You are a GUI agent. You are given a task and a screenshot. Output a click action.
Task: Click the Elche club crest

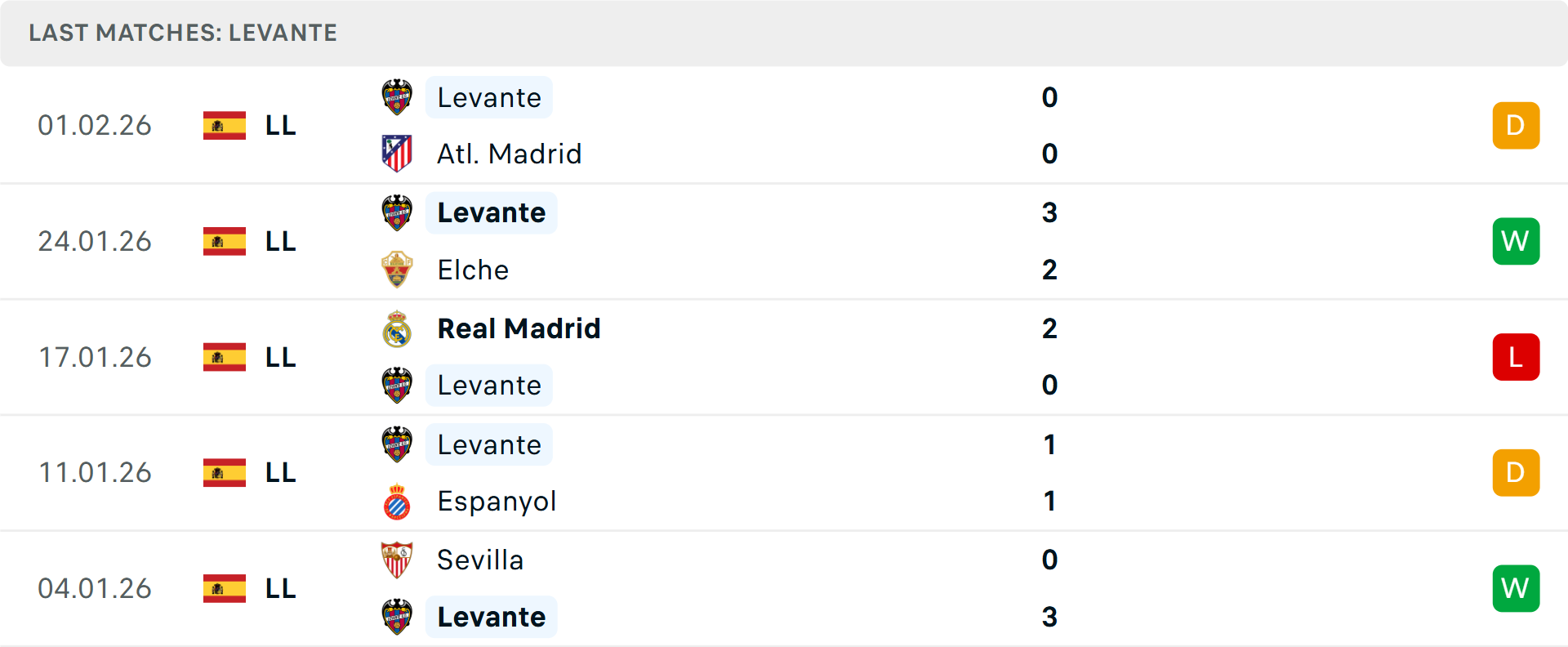click(x=397, y=270)
